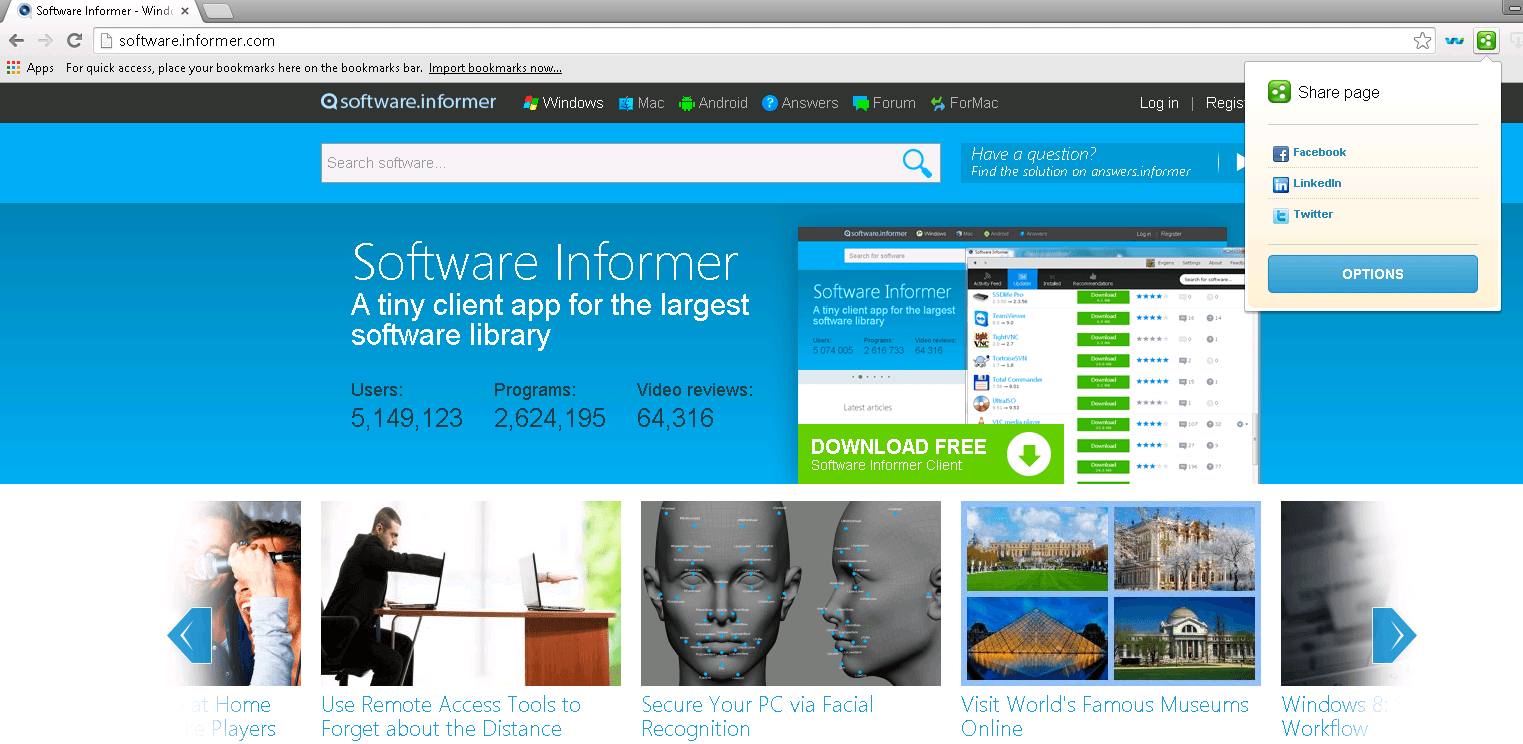This screenshot has width=1523, height=744.
Task: Advance the carousel with the right arrow
Action: 1394,635
